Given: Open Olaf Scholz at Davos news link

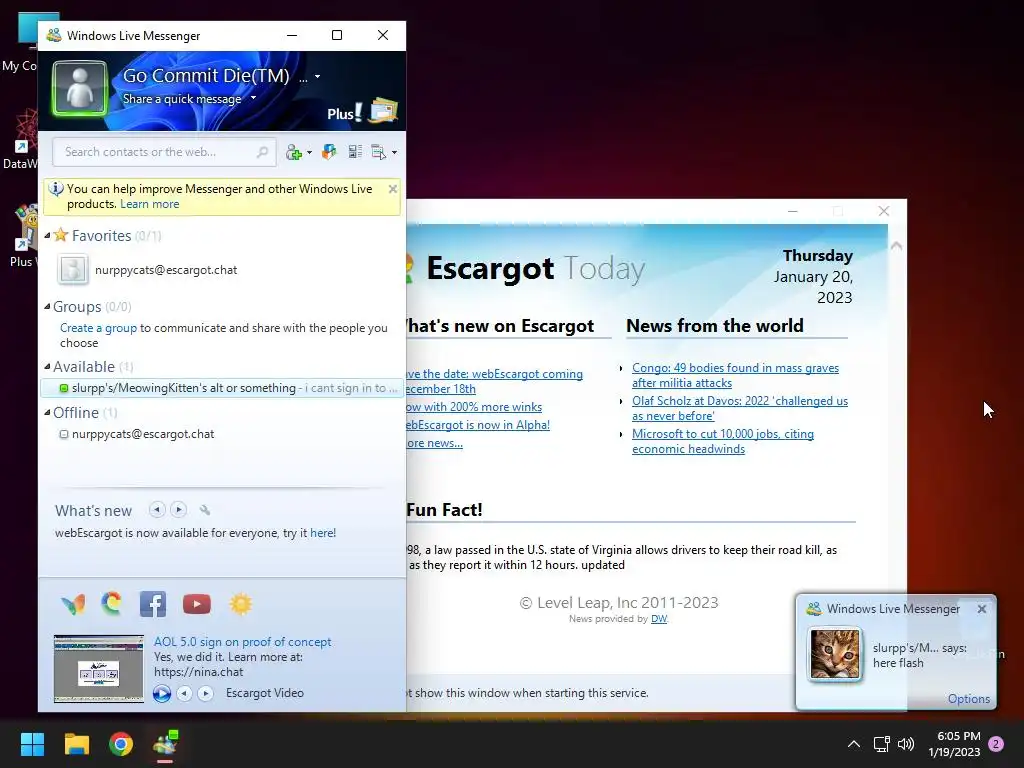Looking at the screenshot, I should tap(740, 408).
